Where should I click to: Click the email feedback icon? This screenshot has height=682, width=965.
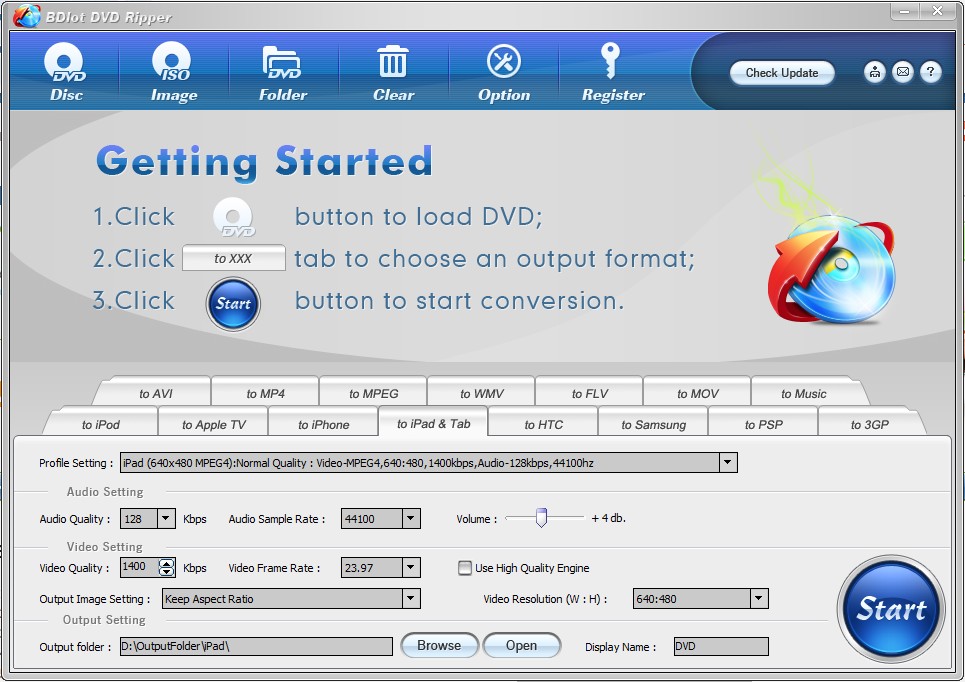pyautogui.click(x=902, y=72)
